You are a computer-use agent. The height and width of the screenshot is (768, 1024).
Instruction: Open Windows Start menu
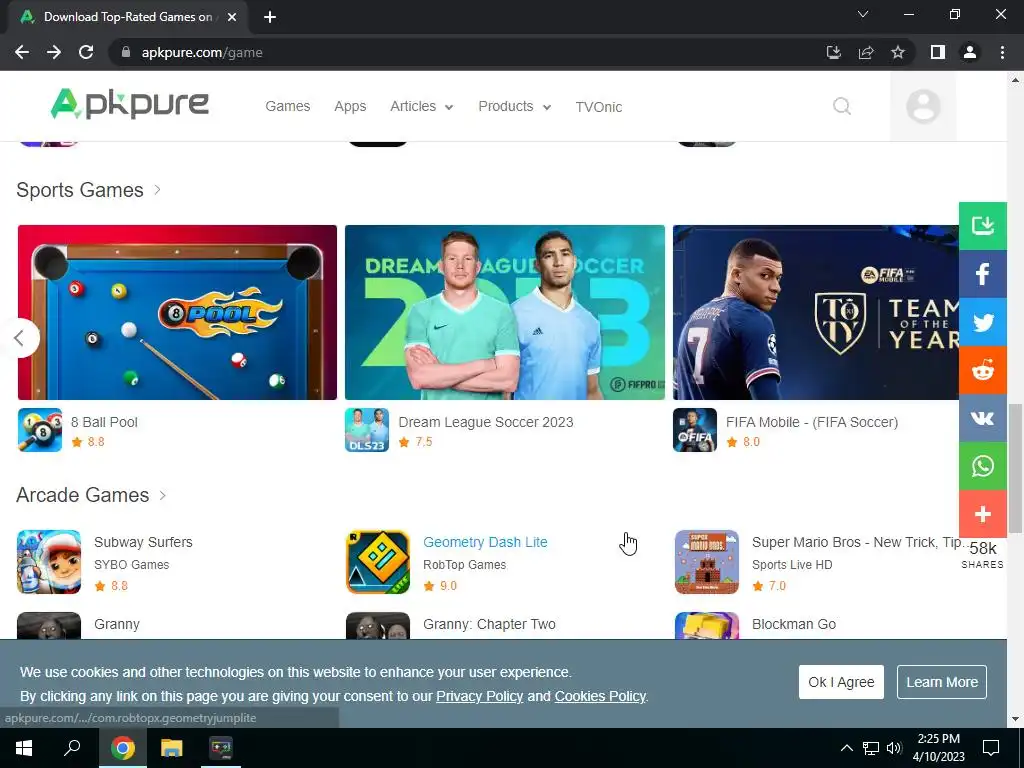[24, 748]
